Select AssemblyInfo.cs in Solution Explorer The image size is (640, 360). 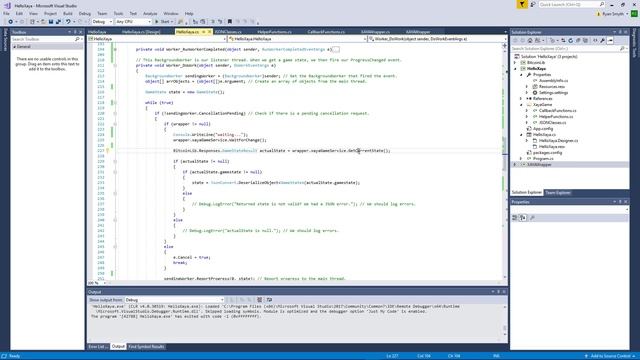pyautogui.click(x=553, y=81)
